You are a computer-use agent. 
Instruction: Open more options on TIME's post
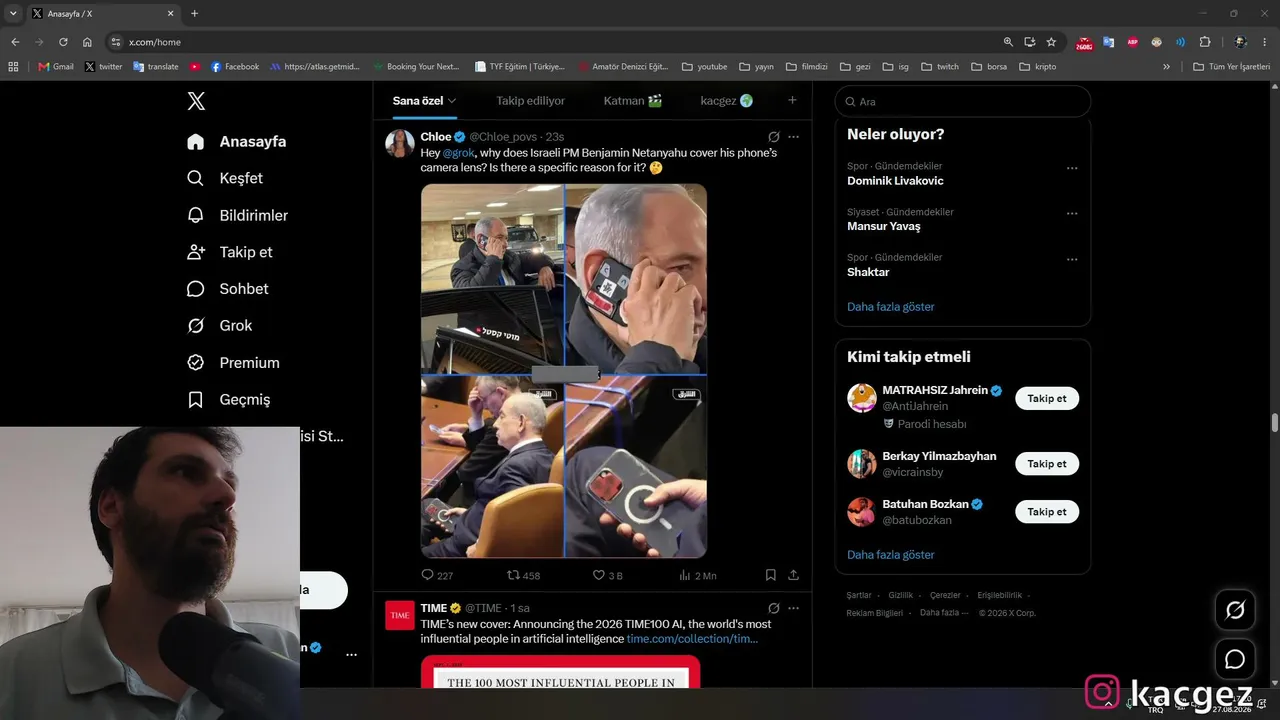[x=794, y=608]
